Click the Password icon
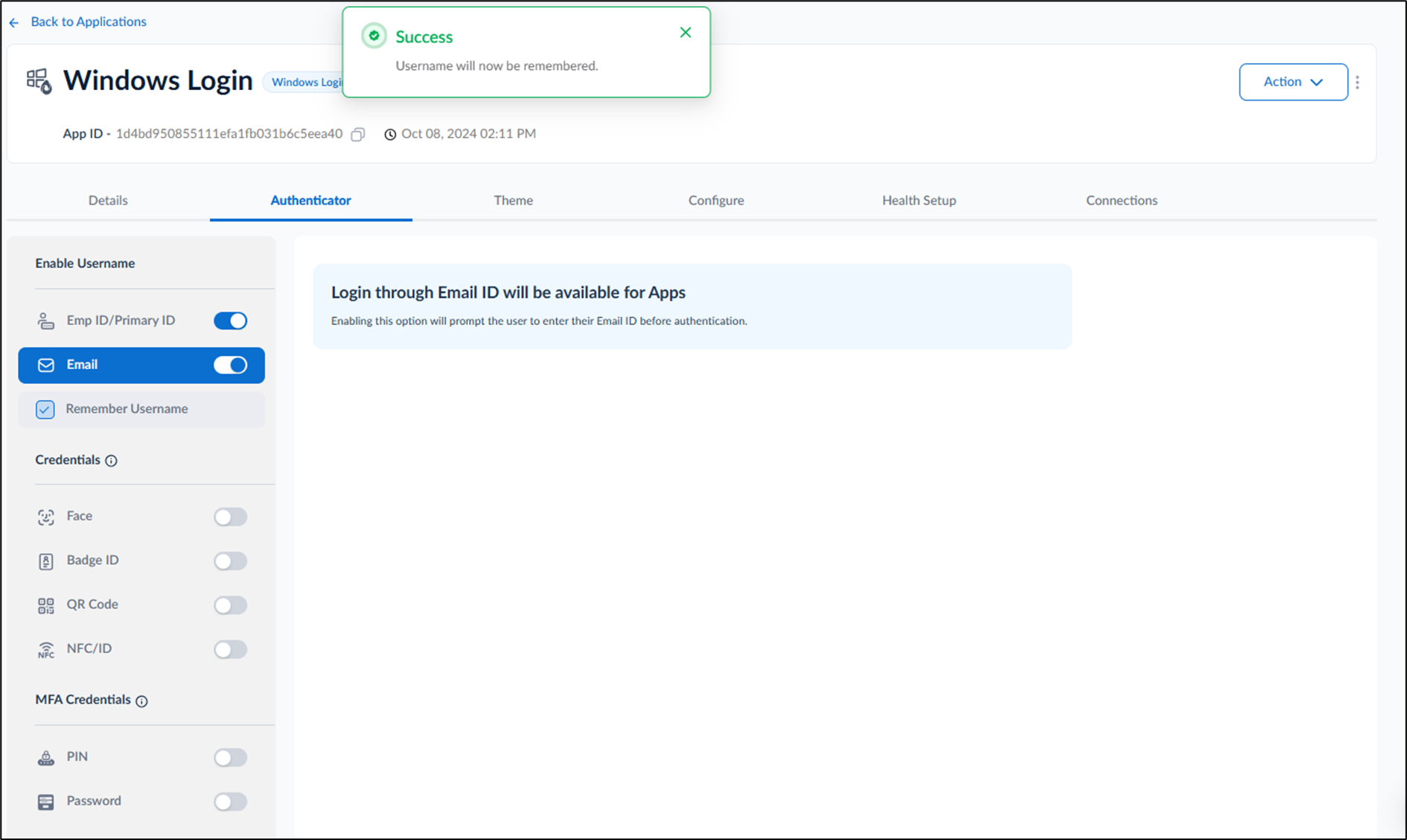 [x=46, y=802]
